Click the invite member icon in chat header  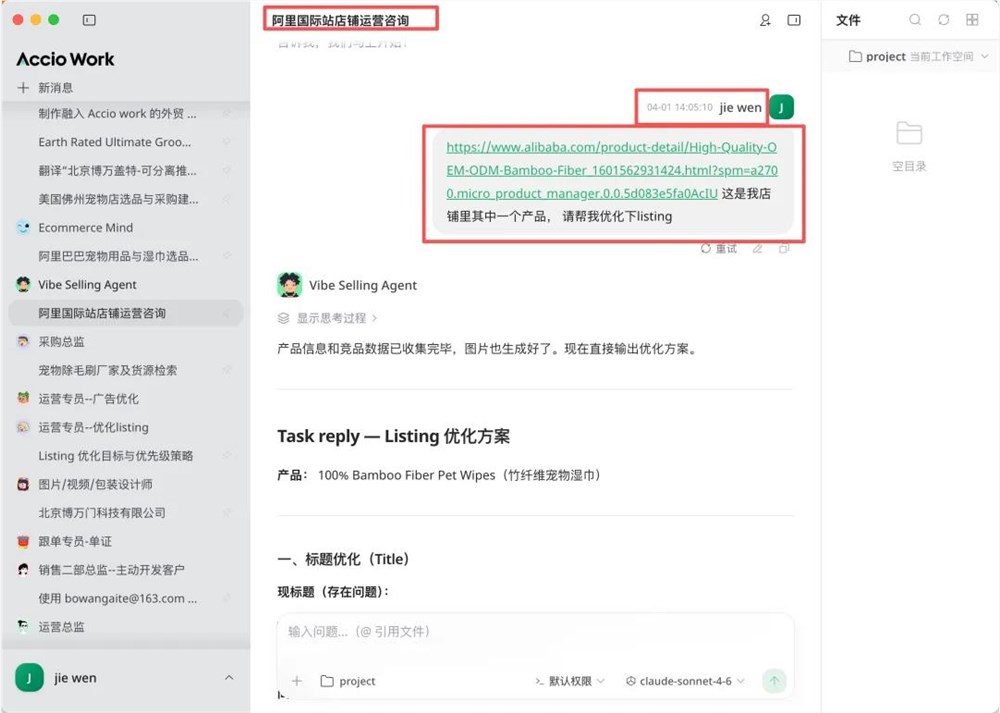(765, 20)
